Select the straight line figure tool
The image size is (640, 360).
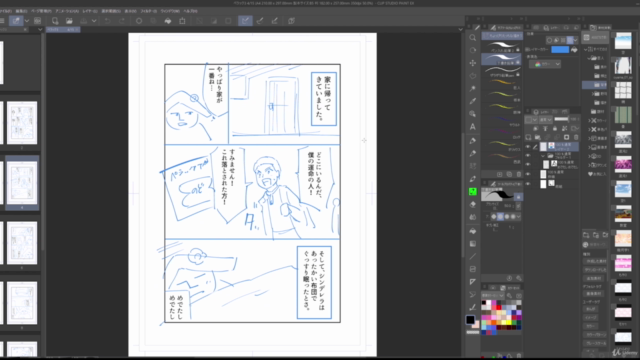point(473,256)
